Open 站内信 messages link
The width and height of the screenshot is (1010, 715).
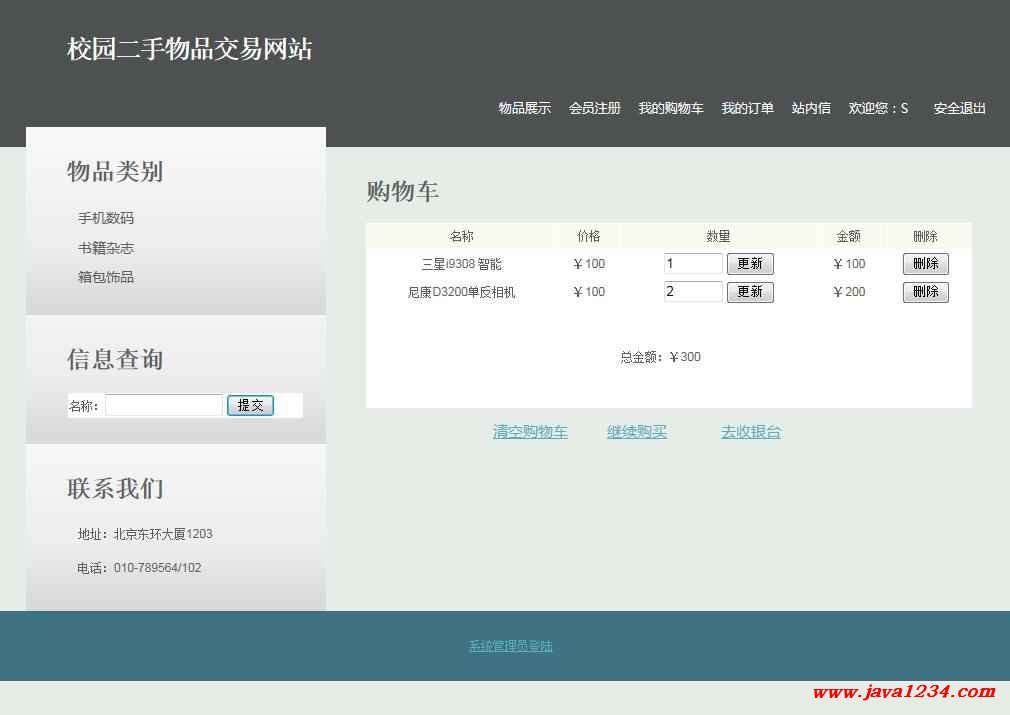(811, 108)
